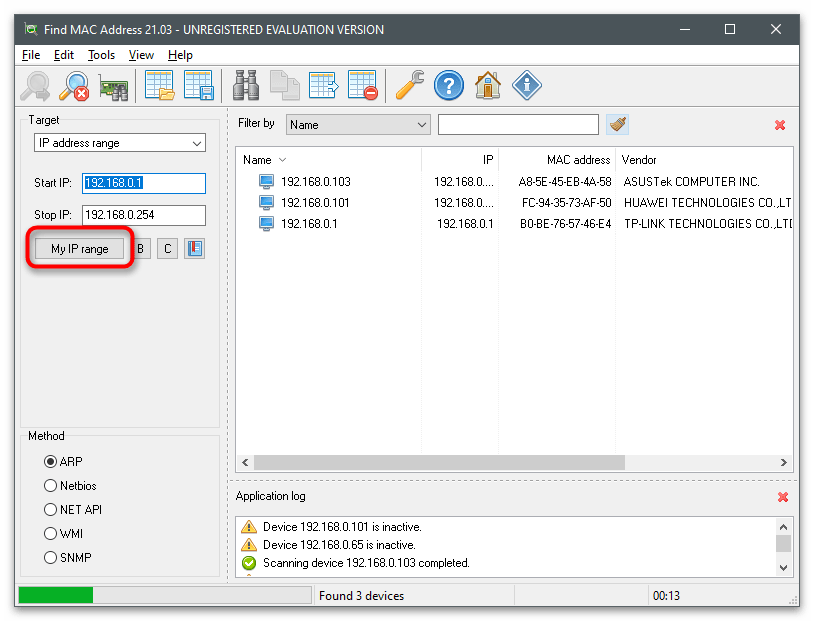Click scroll down arrow in Application log
This screenshot has height=621, width=814.
783,568
